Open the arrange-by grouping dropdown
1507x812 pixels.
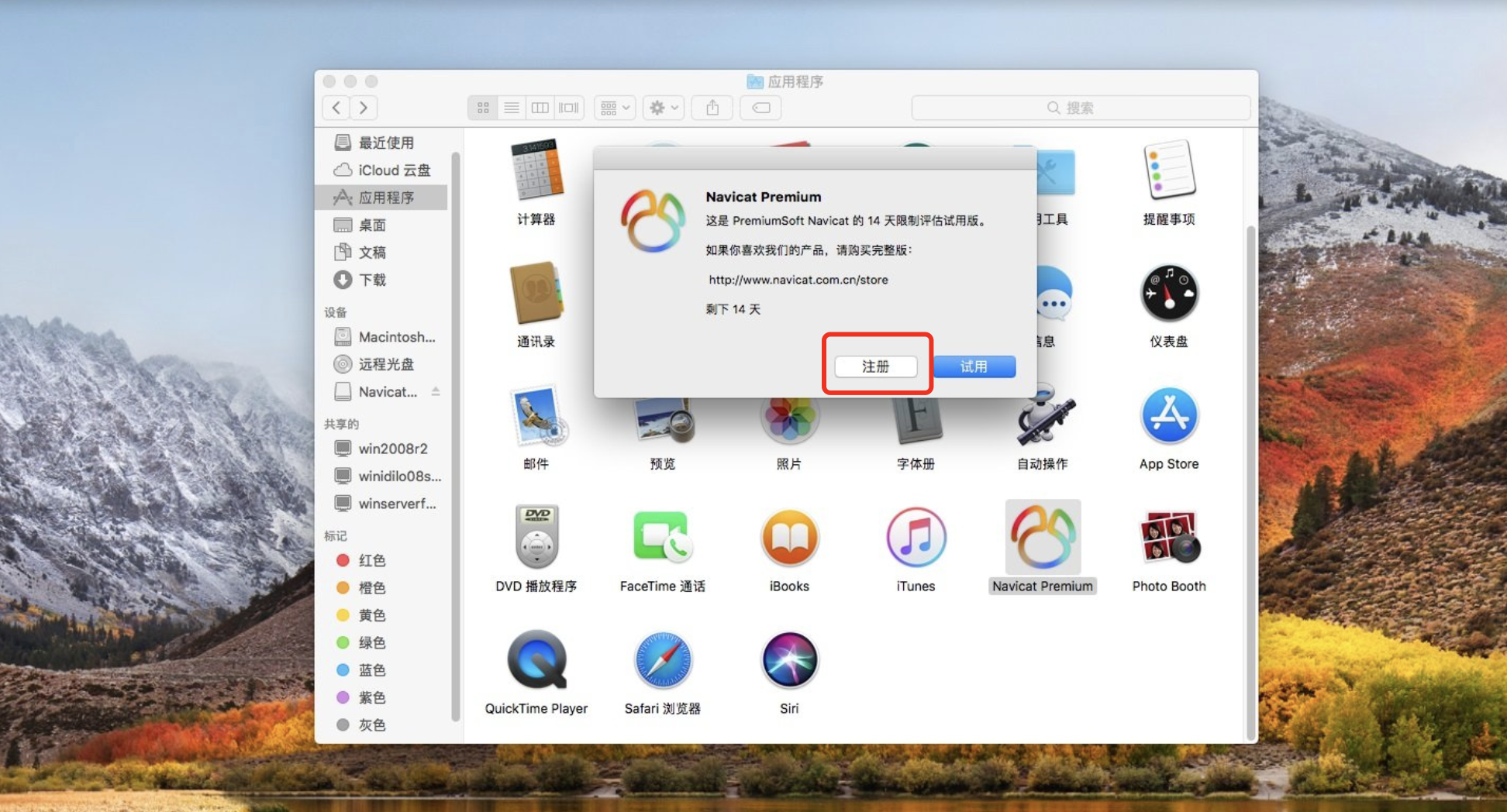[616, 108]
